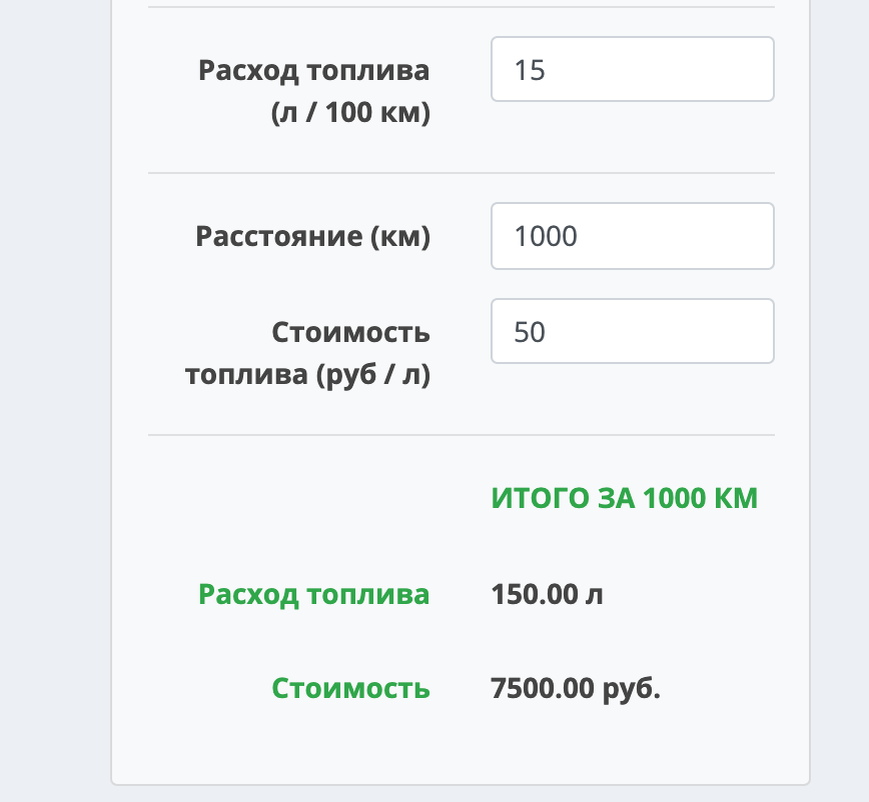This screenshot has height=802, width=869.
Task: Select the '7500.00 руб.' total cost value
Action: tap(576, 689)
